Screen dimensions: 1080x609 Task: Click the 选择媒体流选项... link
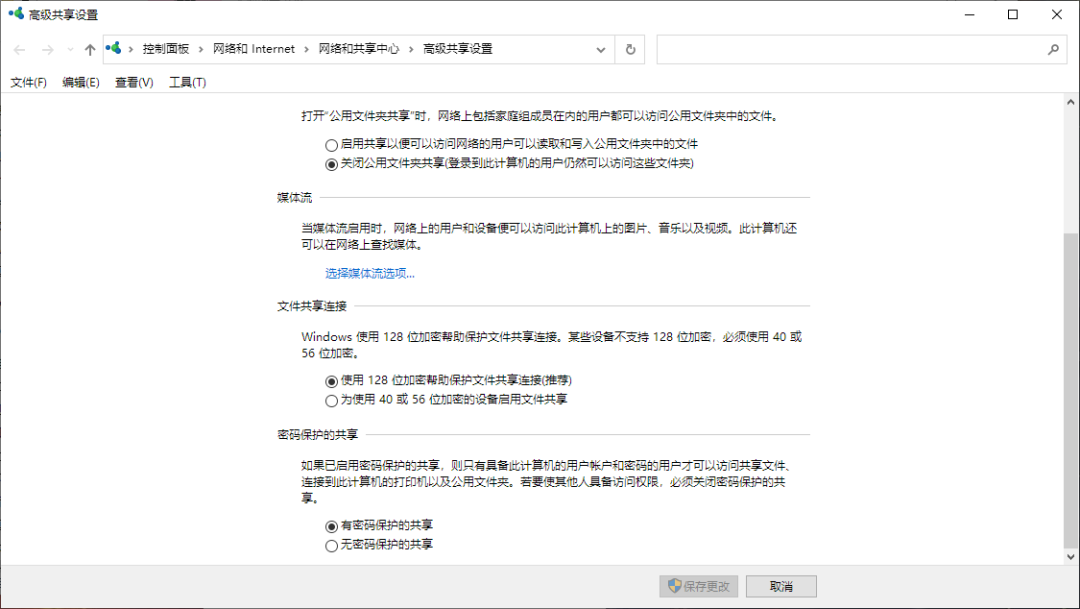369,273
